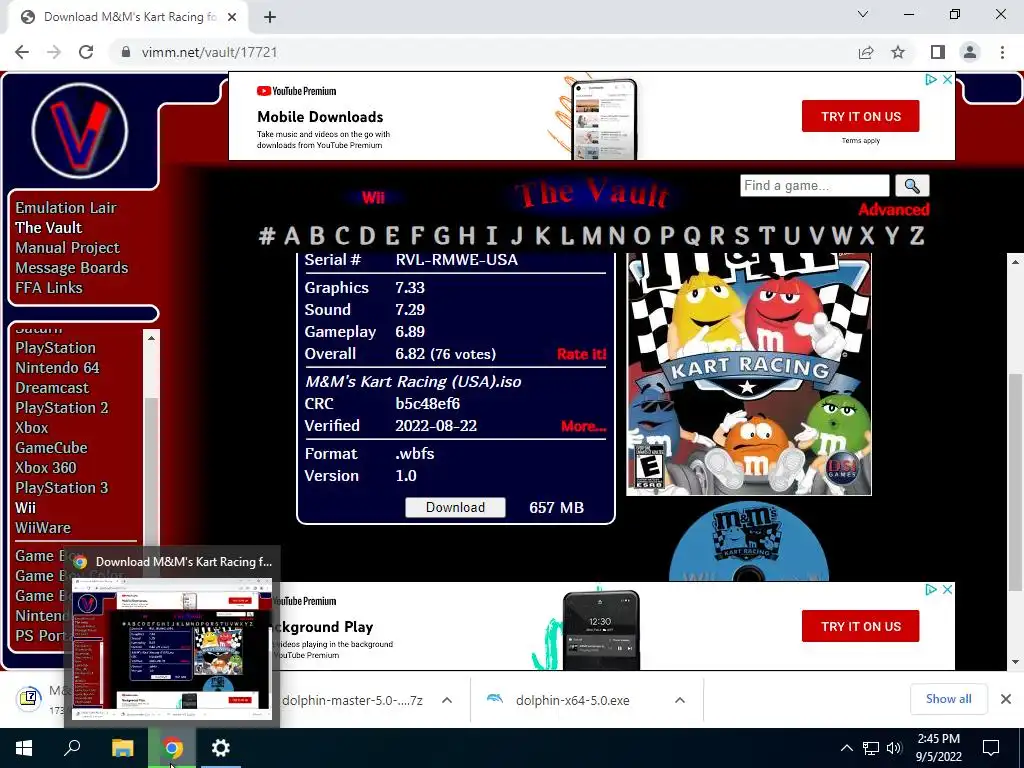The width and height of the screenshot is (1024, 768).
Task: Open Windows taskbar search
Action: point(72,748)
